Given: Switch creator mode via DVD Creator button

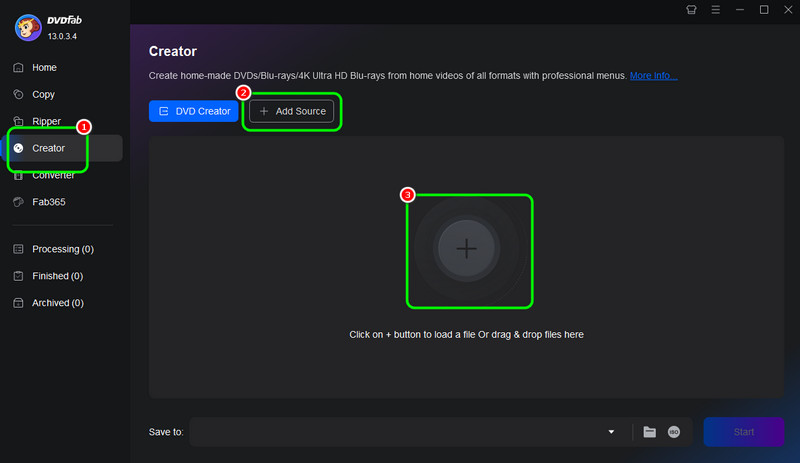Looking at the screenshot, I should click(x=193, y=111).
